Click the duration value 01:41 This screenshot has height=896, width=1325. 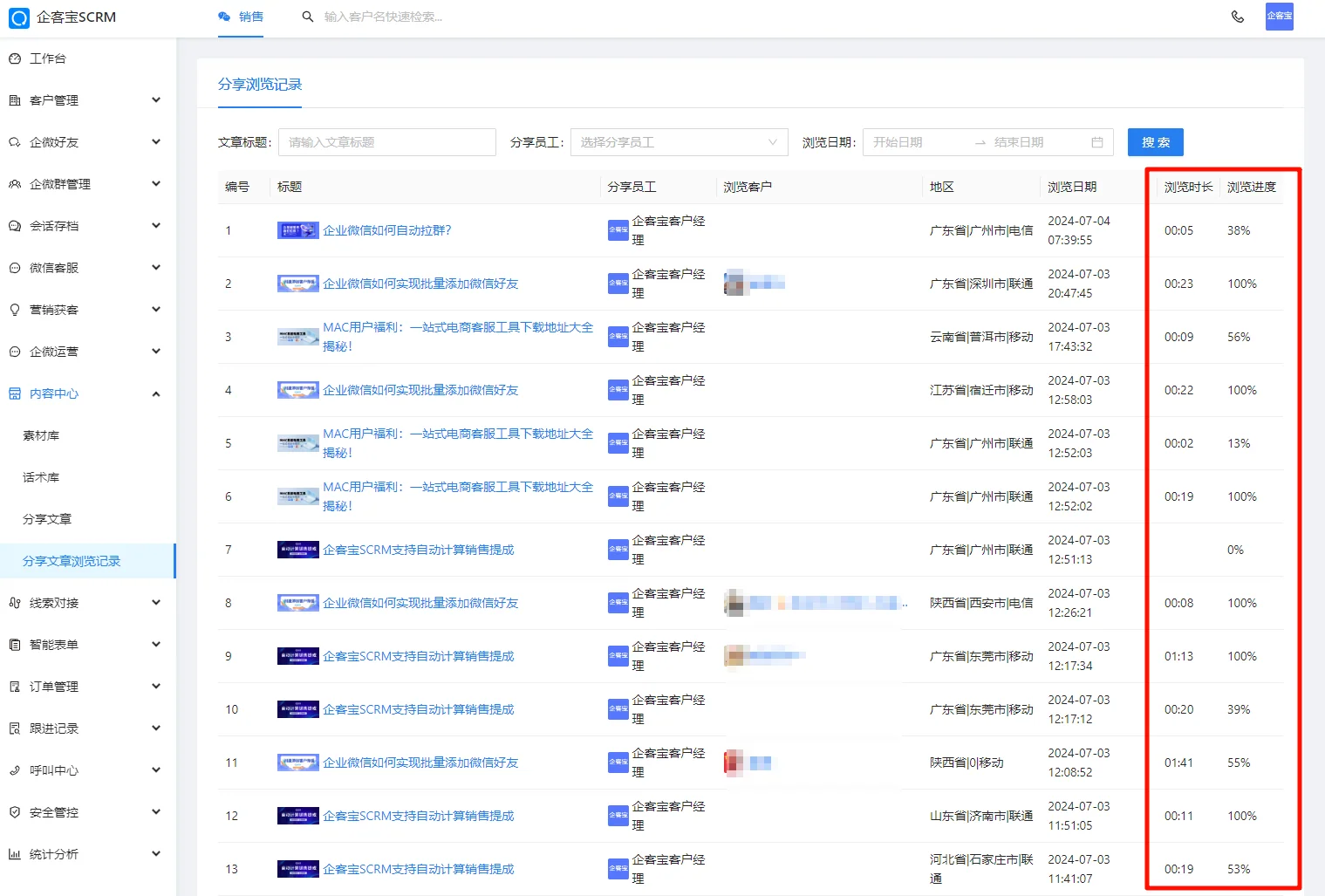(1178, 763)
